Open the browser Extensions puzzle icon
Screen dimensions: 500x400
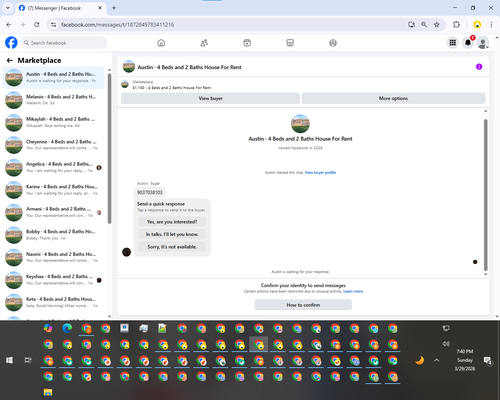pyautogui.click(x=456, y=24)
